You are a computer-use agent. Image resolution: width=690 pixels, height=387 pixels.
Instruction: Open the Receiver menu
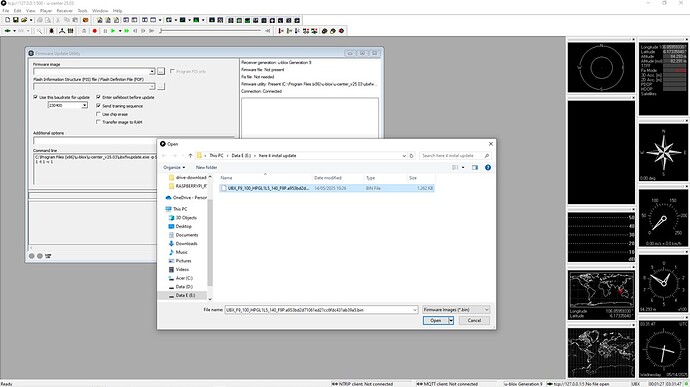[x=65, y=11]
